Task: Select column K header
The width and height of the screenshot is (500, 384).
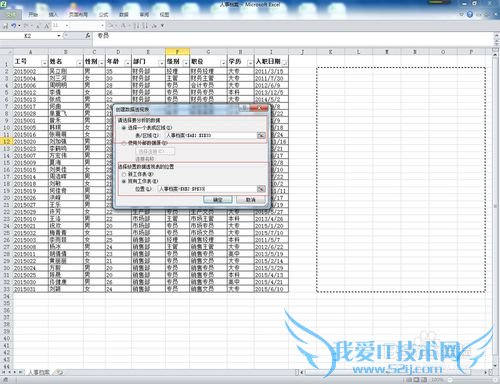Action: [330, 52]
